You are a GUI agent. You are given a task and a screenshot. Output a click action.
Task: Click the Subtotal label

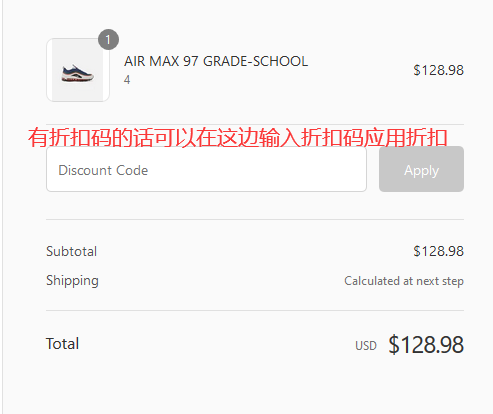(x=71, y=251)
